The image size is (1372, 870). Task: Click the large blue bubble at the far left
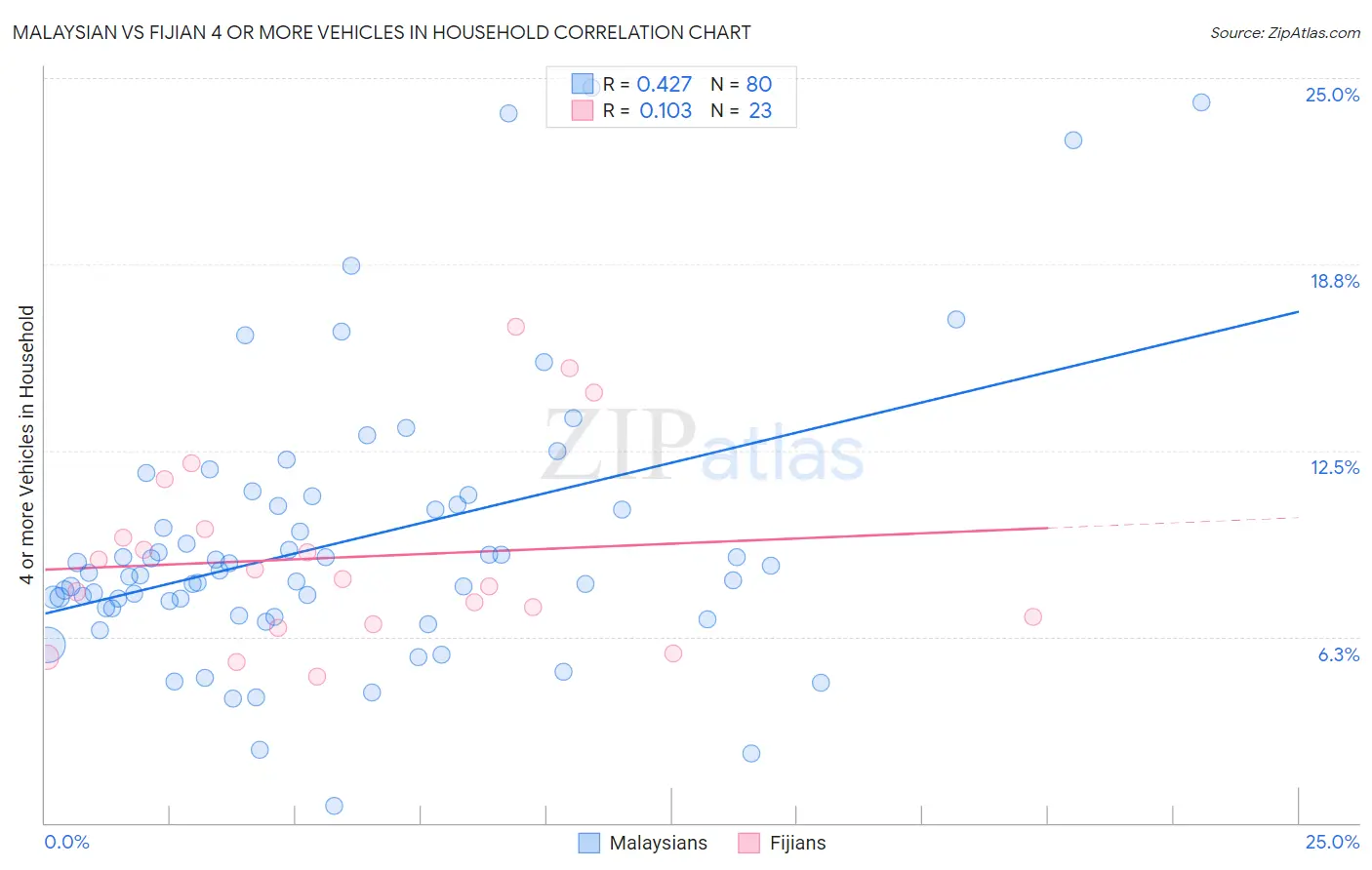tap(48, 645)
